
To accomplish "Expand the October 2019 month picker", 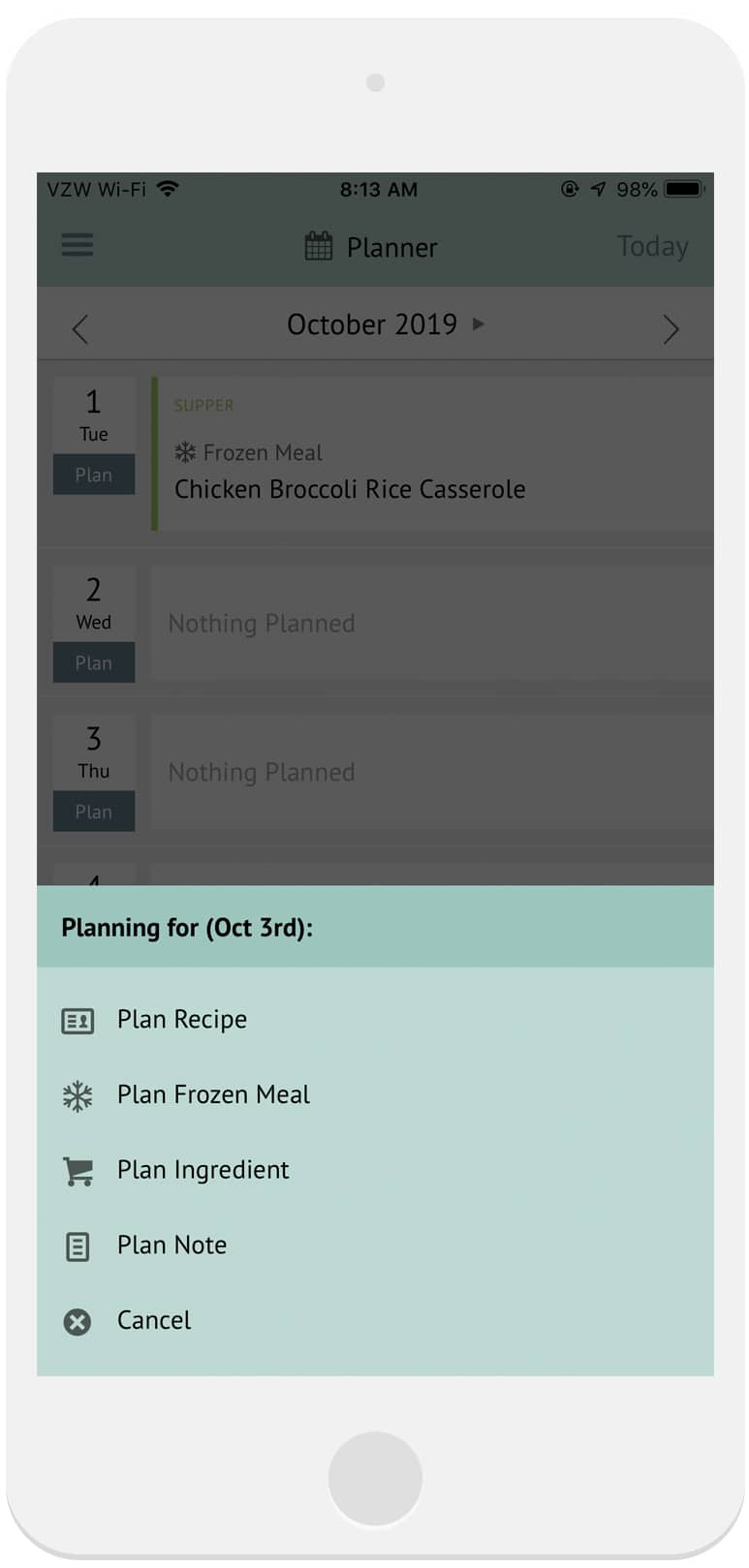I will [x=385, y=324].
